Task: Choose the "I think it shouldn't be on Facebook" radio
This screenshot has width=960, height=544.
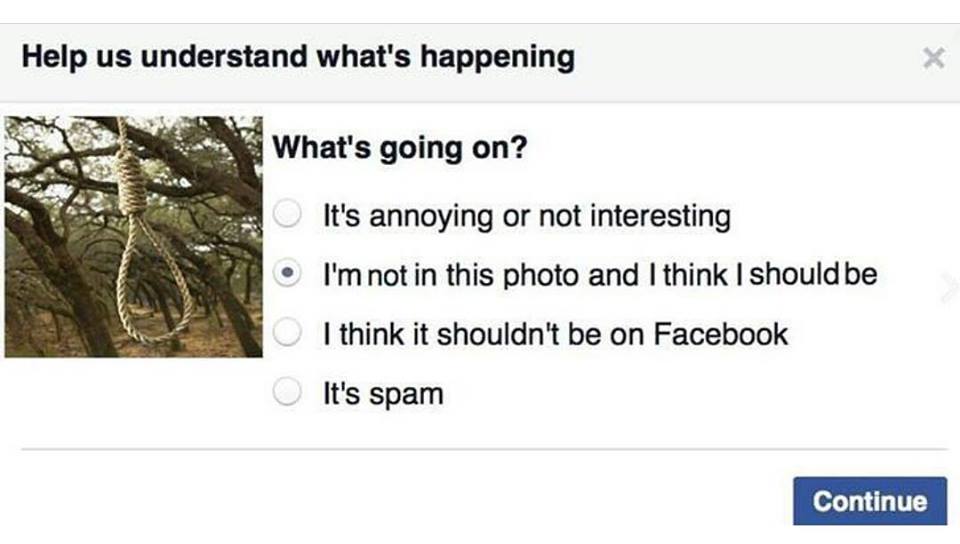Action: [x=287, y=332]
